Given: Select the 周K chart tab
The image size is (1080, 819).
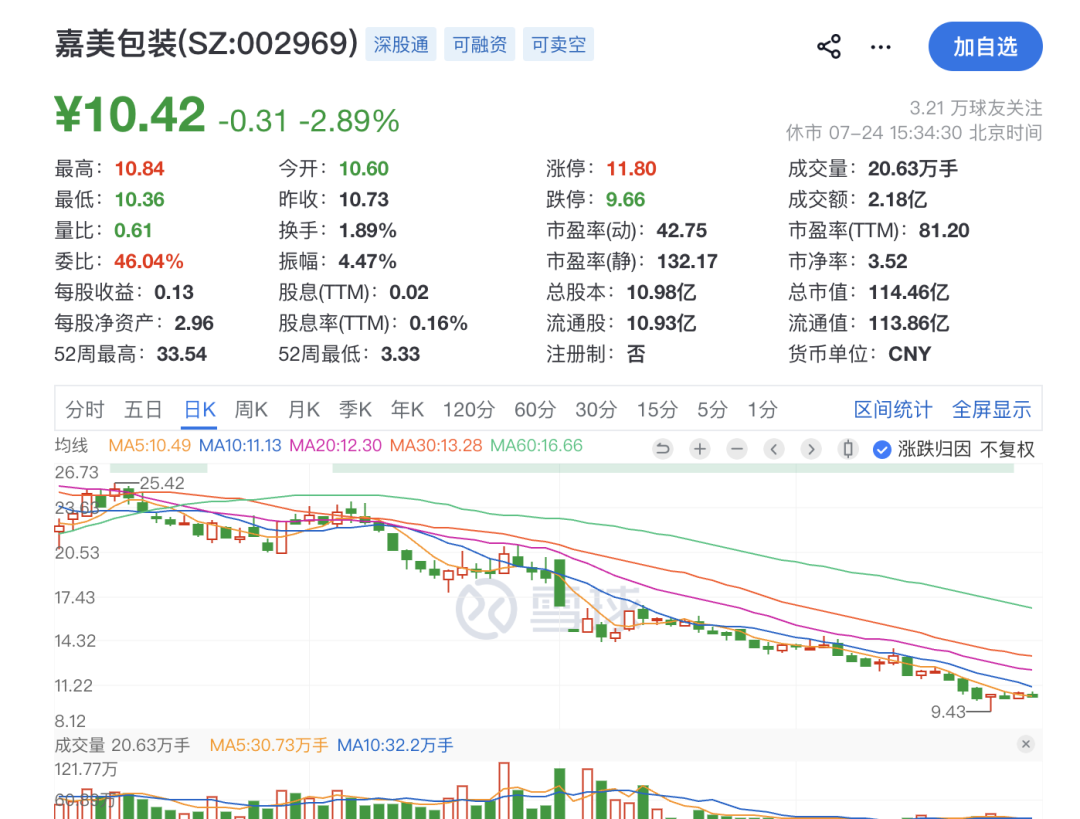Looking at the screenshot, I should click(251, 409).
